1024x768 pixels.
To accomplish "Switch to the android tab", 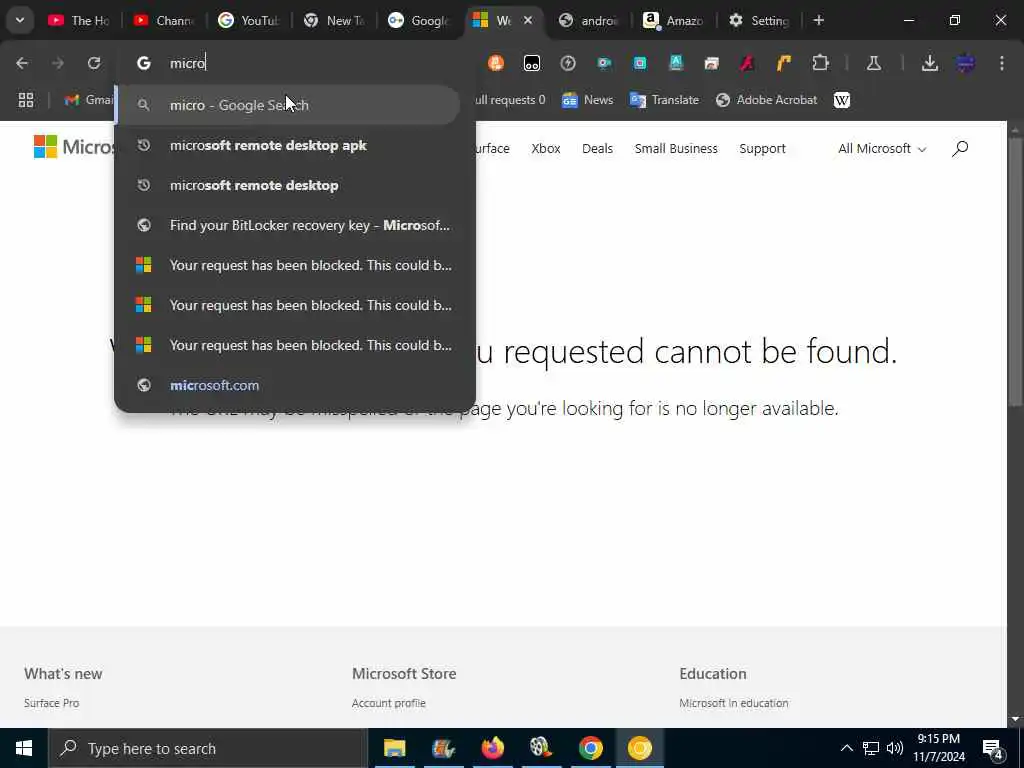I will point(588,20).
